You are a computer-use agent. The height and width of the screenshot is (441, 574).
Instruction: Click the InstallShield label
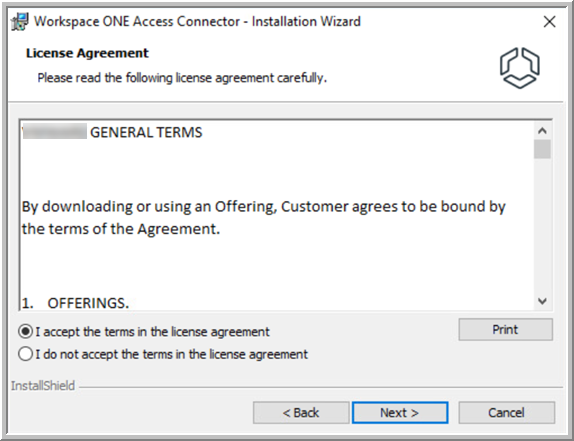click(43, 386)
